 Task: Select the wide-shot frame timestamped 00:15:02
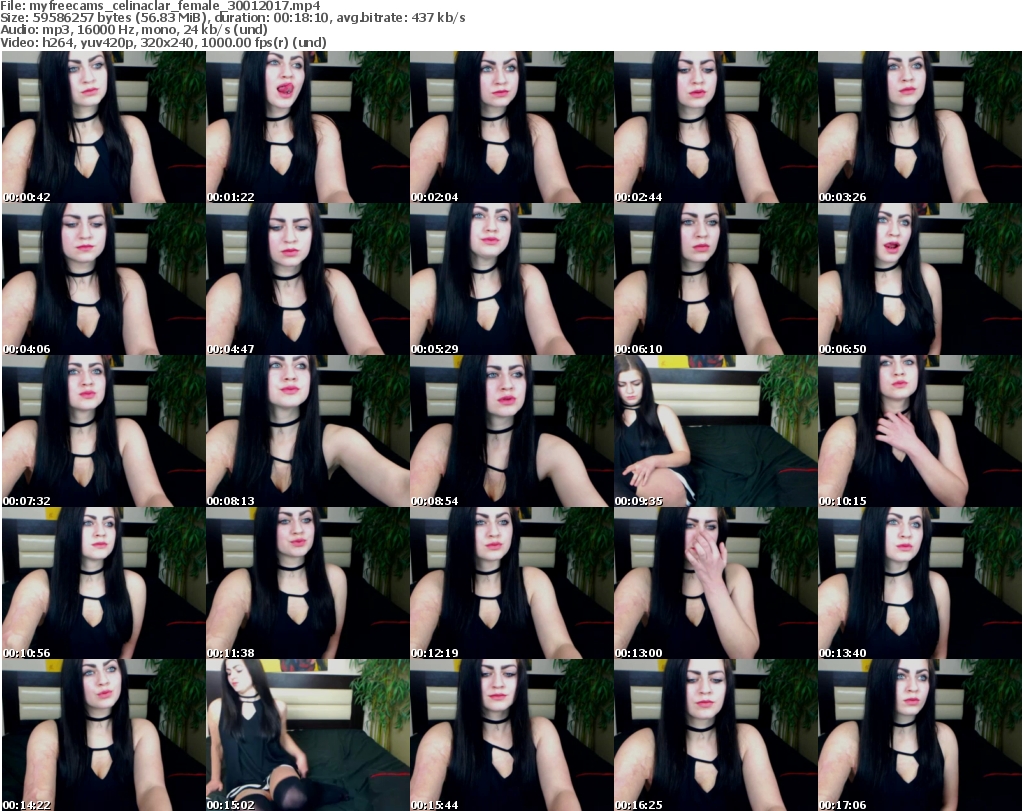point(308,735)
